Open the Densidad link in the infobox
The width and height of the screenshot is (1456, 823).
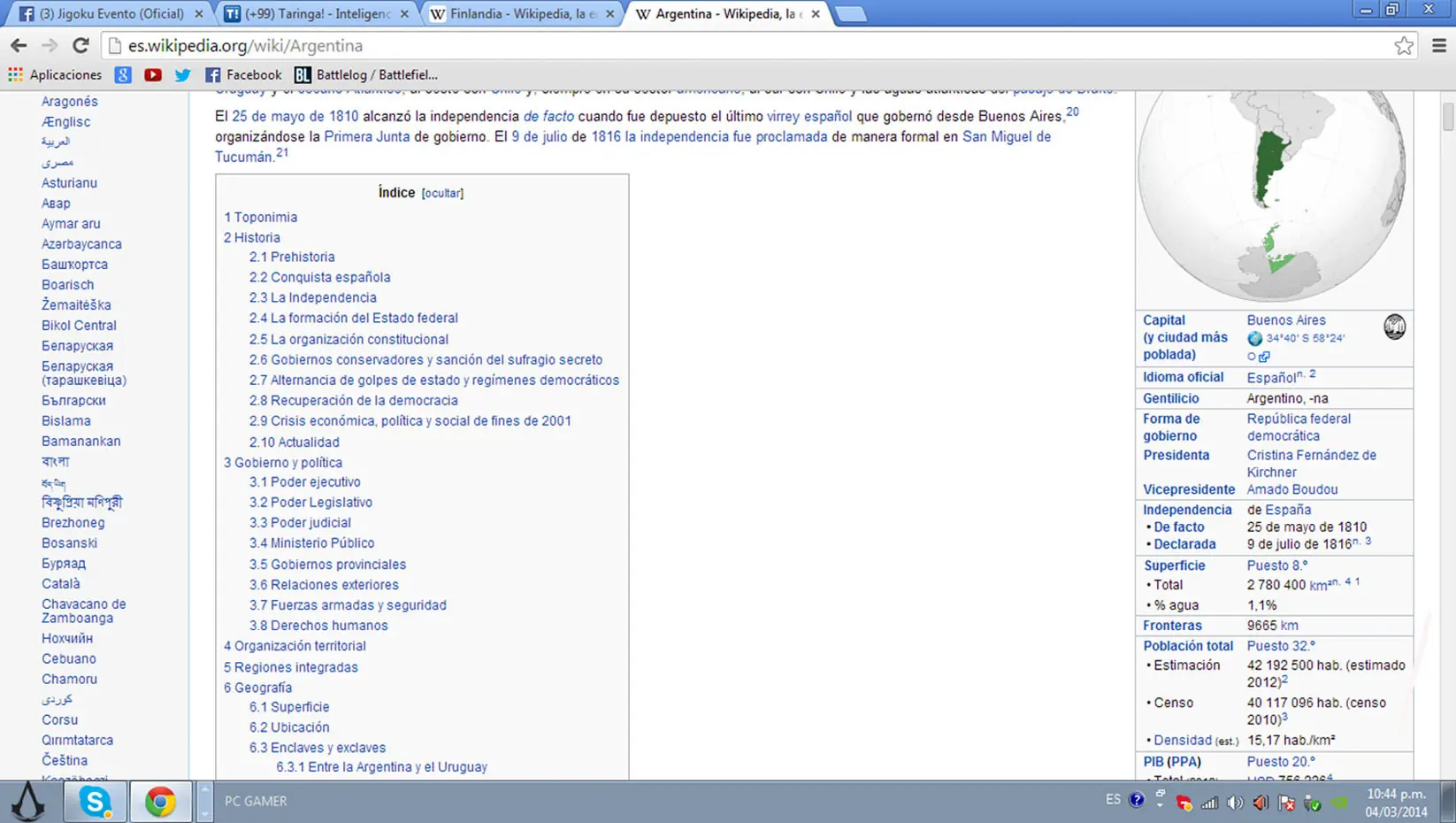(1183, 740)
